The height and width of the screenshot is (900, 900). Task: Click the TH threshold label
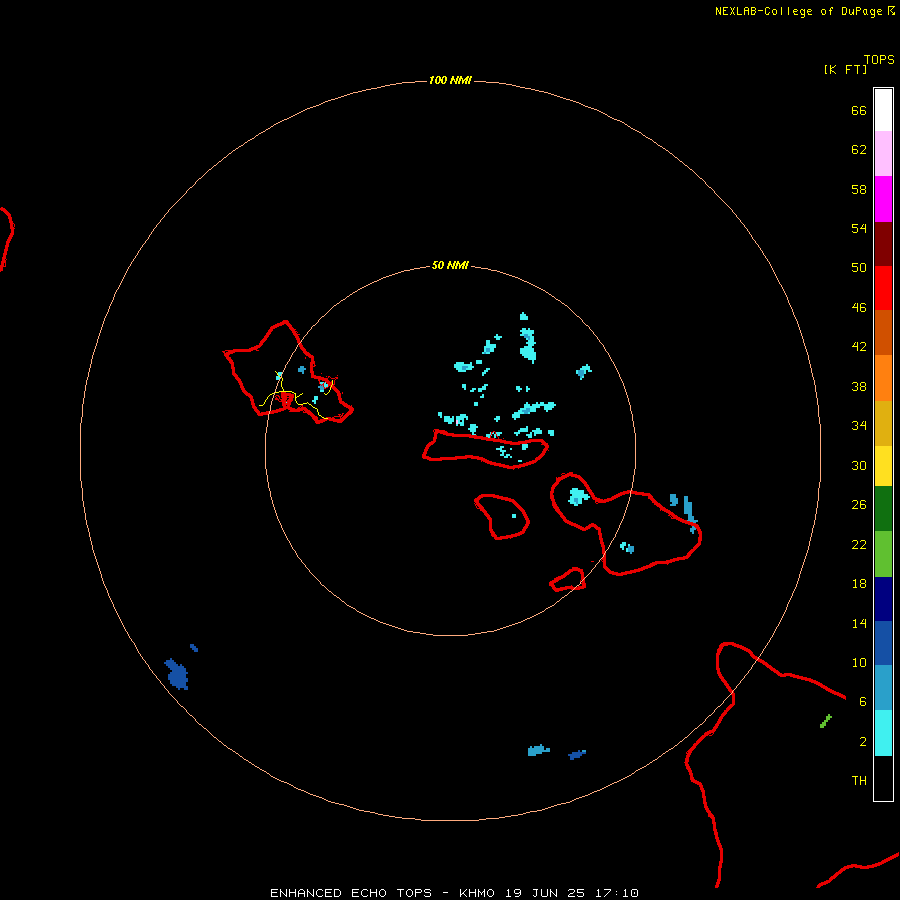(x=859, y=781)
